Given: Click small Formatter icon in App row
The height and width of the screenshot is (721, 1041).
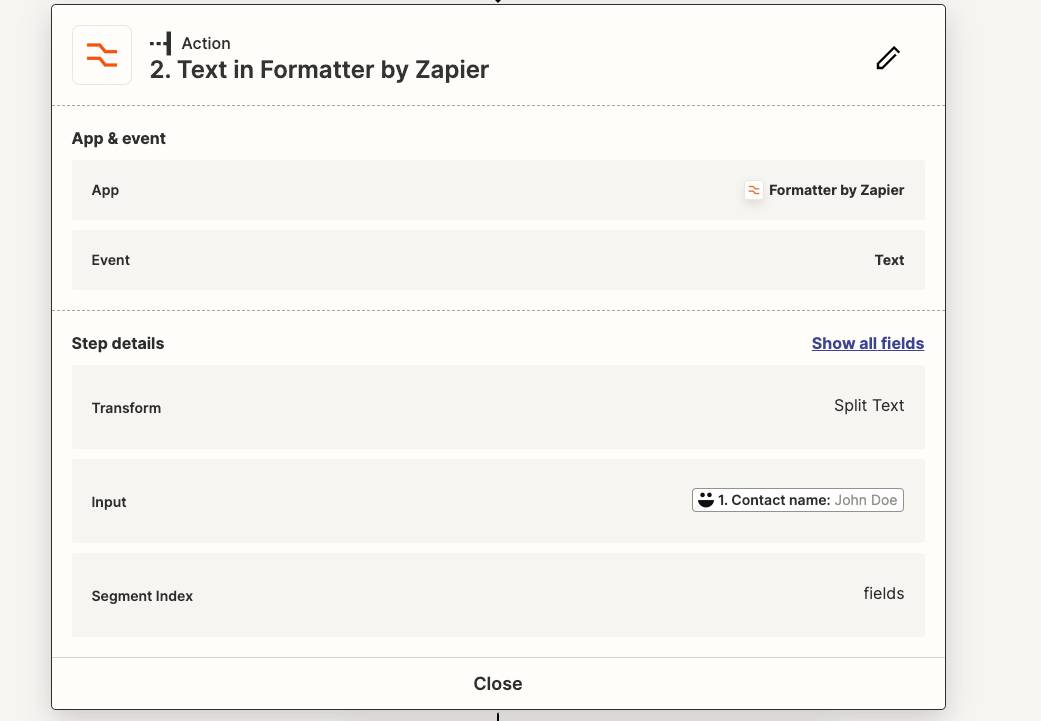Looking at the screenshot, I should pos(754,191).
